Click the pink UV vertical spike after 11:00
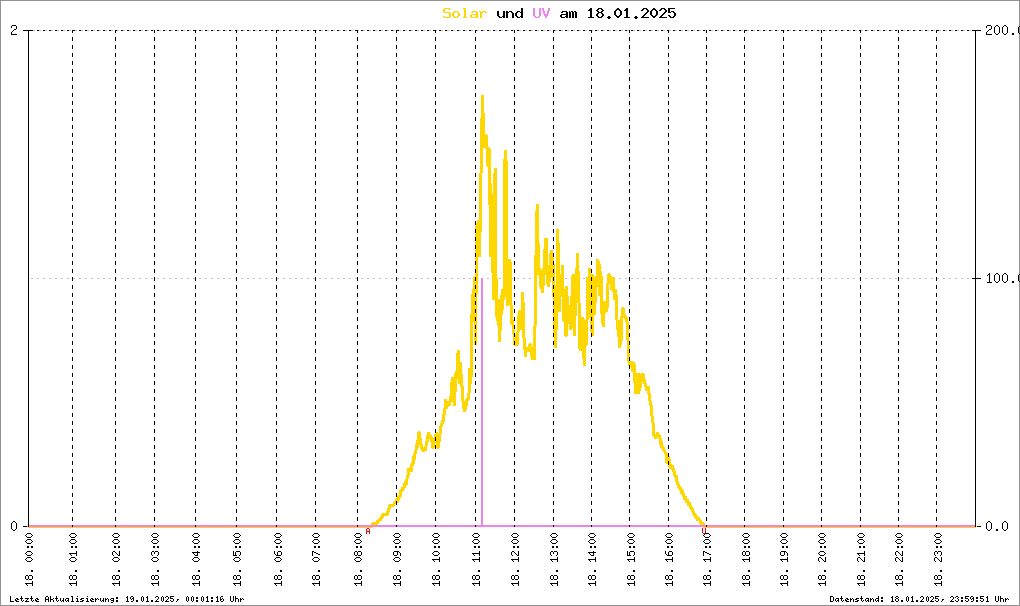The height and width of the screenshot is (606, 1020). (x=481, y=402)
